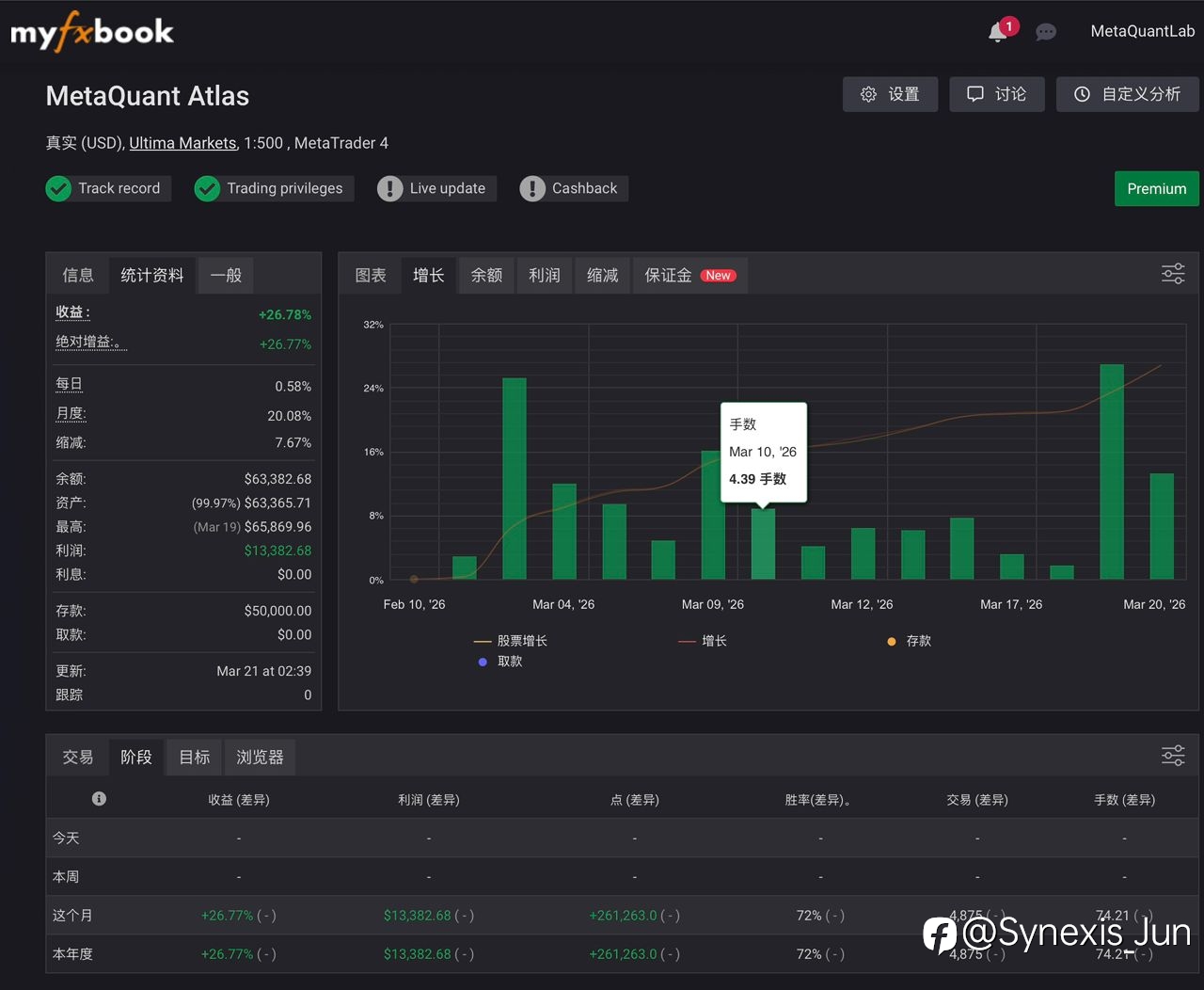Click the 收益 (差异) column header
Image resolution: width=1204 pixels, height=990 pixels.
point(239,800)
